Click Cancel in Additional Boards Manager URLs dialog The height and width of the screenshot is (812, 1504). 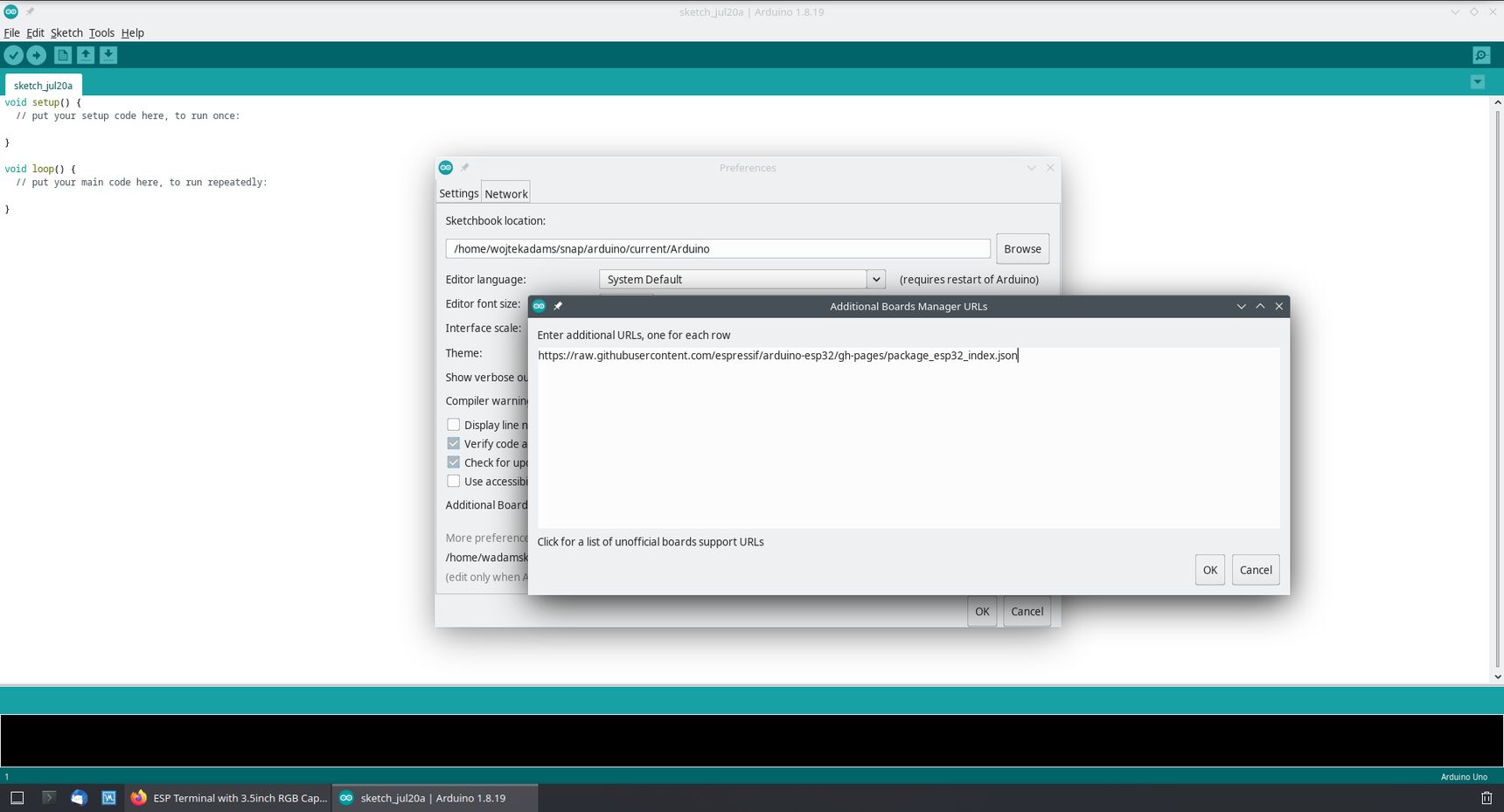tap(1256, 570)
